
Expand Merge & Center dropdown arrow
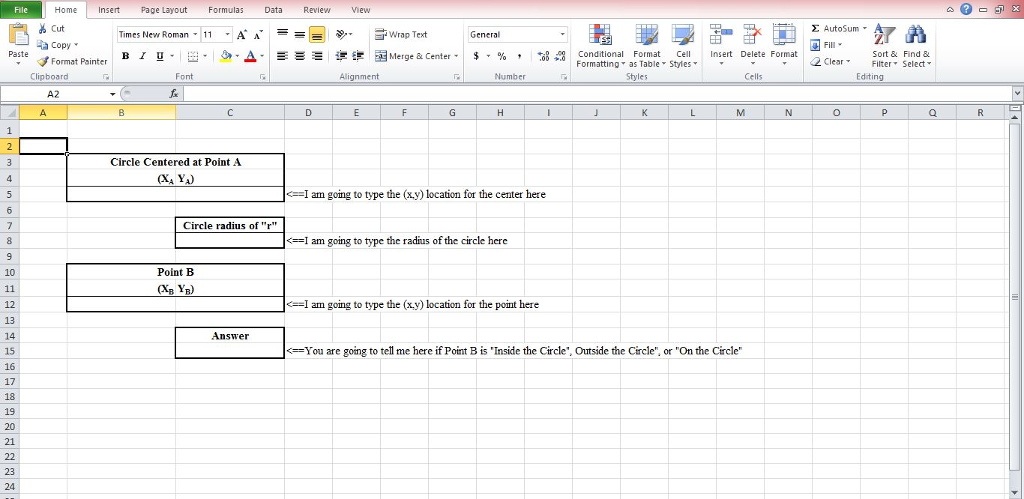pyautogui.click(x=456, y=56)
